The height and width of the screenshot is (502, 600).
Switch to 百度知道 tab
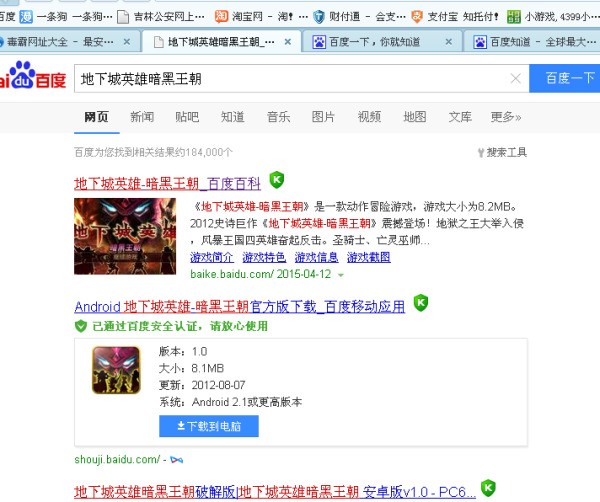pyautogui.click(x=533, y=41)
